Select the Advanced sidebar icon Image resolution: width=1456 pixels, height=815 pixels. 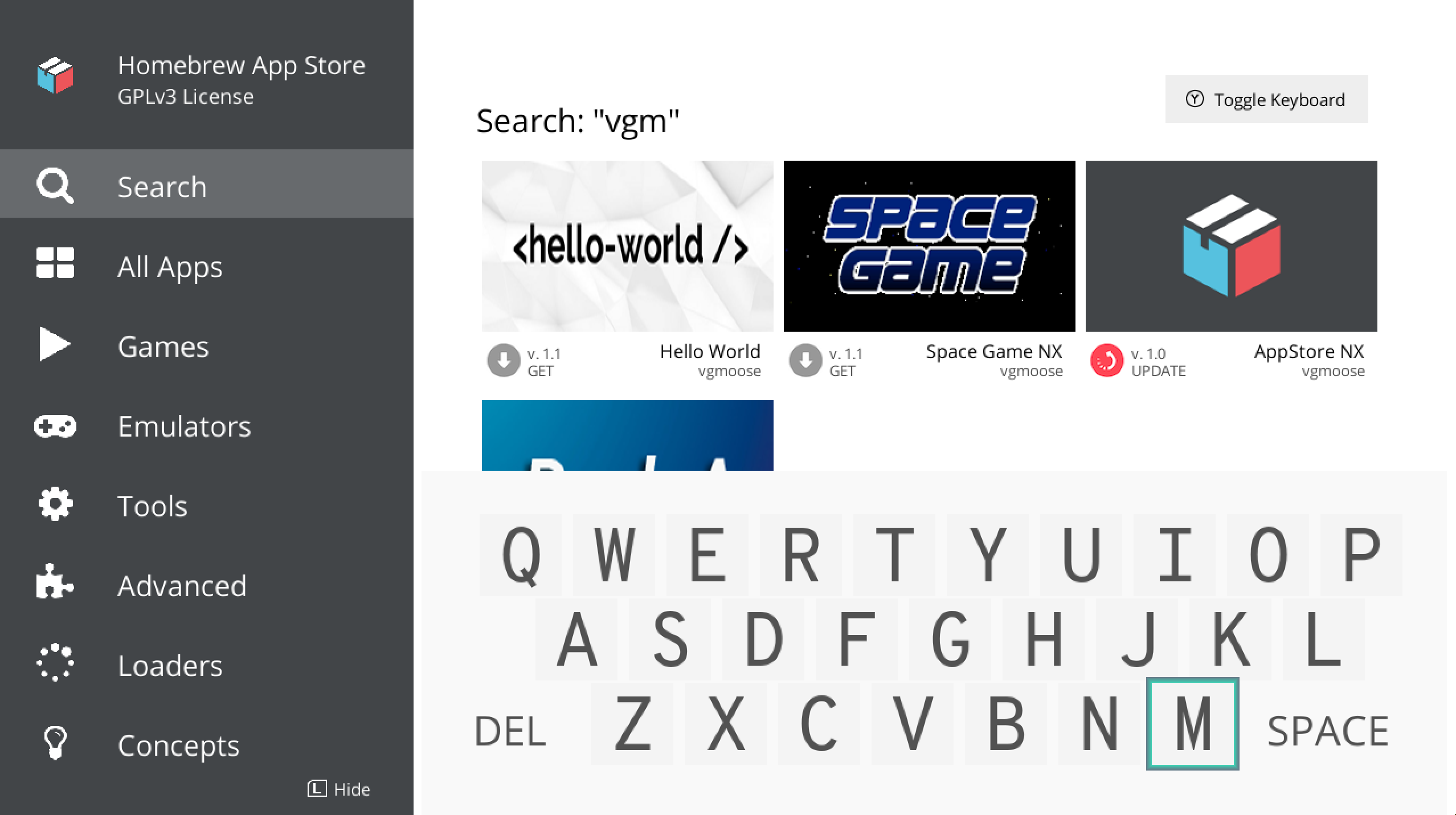(55, 584)
